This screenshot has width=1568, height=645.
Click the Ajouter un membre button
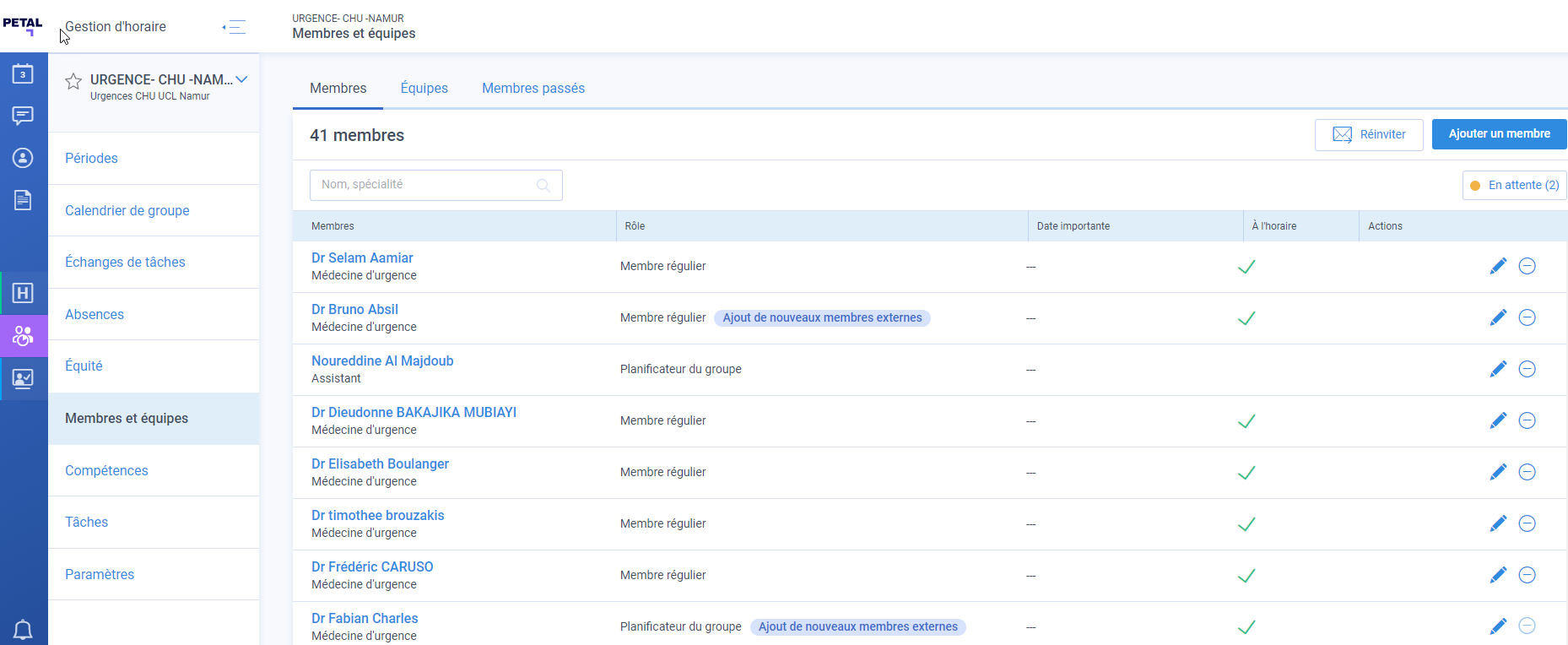pyautogui.click(x=1499, y=134)
